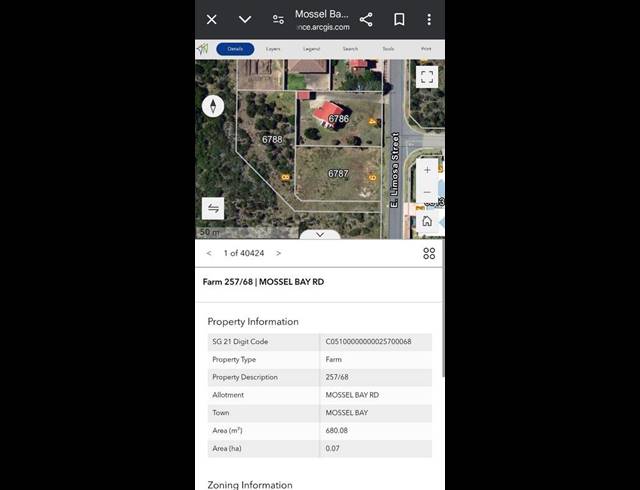
Task: Zoom out of the map
Action: (x=427, y=192)
